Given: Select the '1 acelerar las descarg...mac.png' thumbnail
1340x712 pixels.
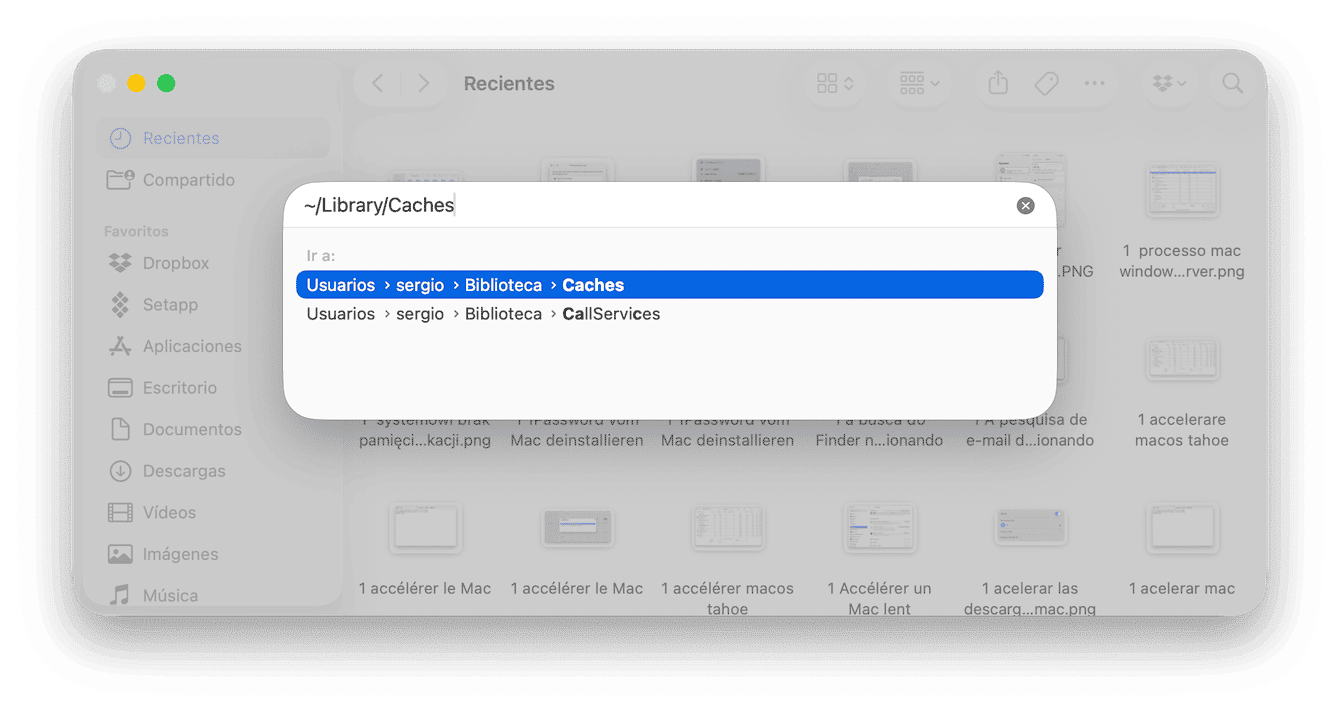Looking at the screenshot, I should coord(1030,528).
